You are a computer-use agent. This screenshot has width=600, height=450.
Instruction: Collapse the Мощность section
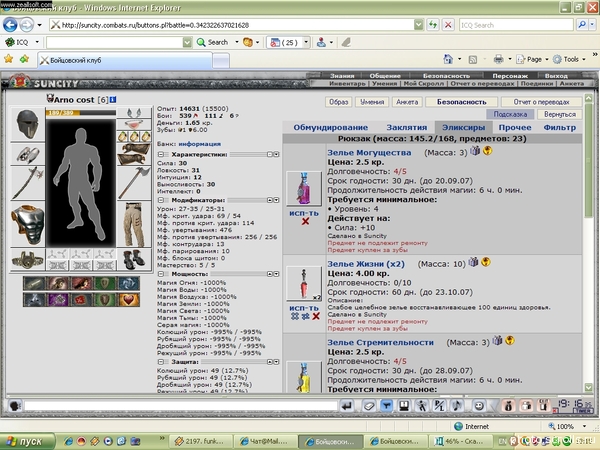pos(161,274)
